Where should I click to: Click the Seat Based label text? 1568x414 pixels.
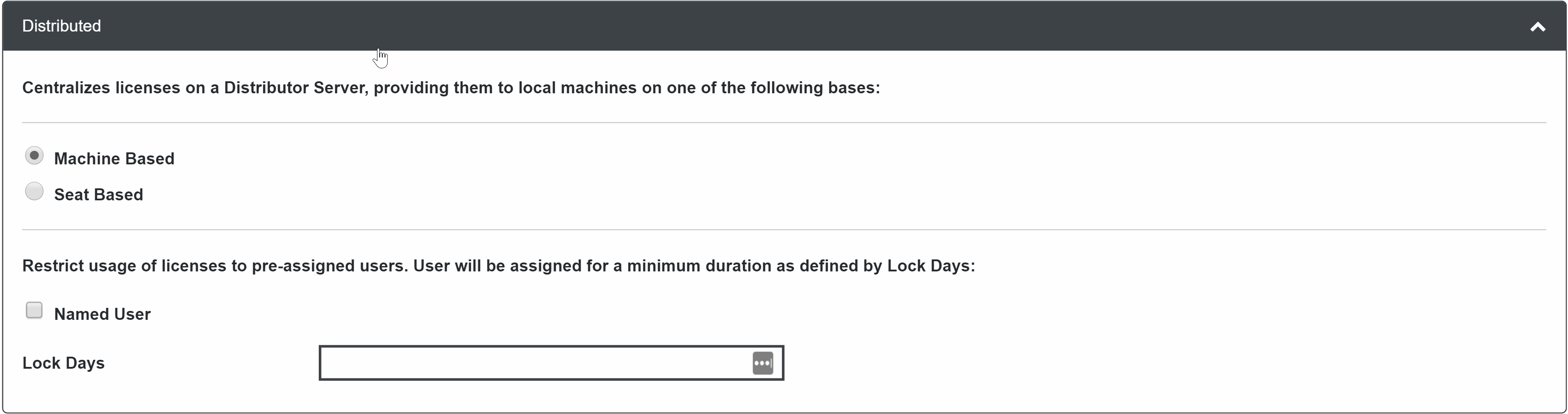pos(98,195)
